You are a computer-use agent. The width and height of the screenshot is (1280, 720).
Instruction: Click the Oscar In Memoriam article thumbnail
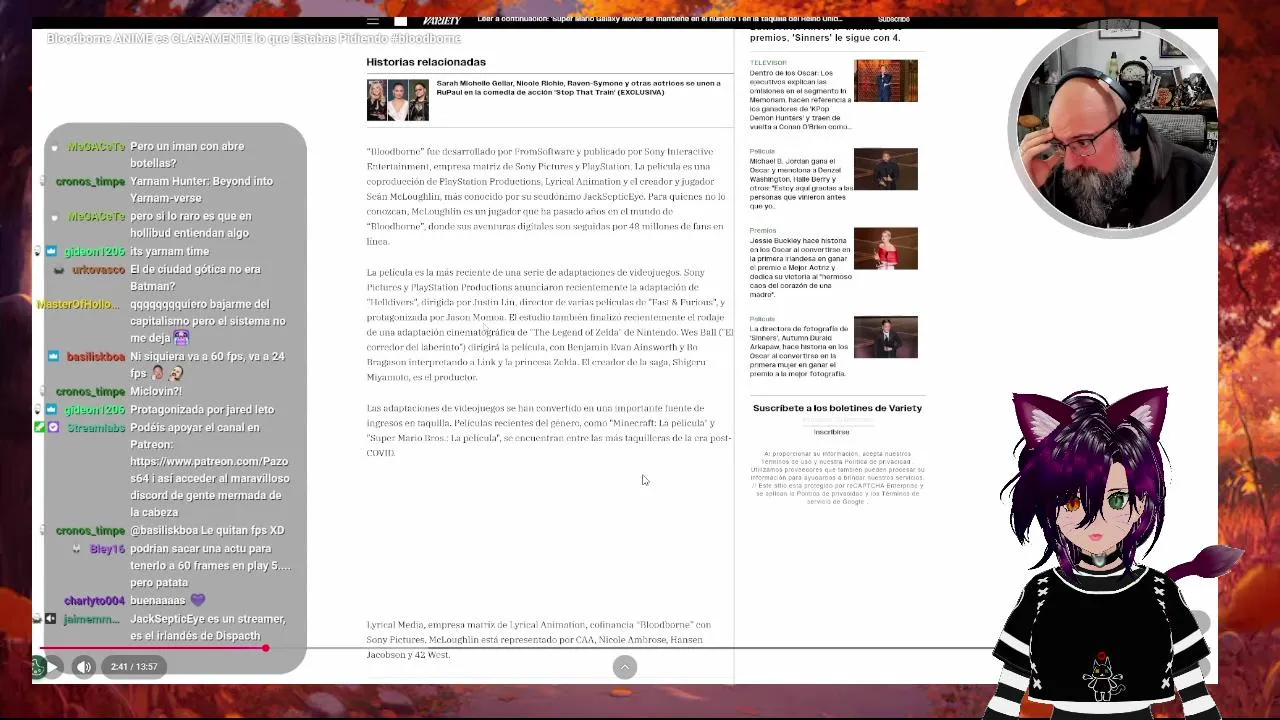(885, 81)
